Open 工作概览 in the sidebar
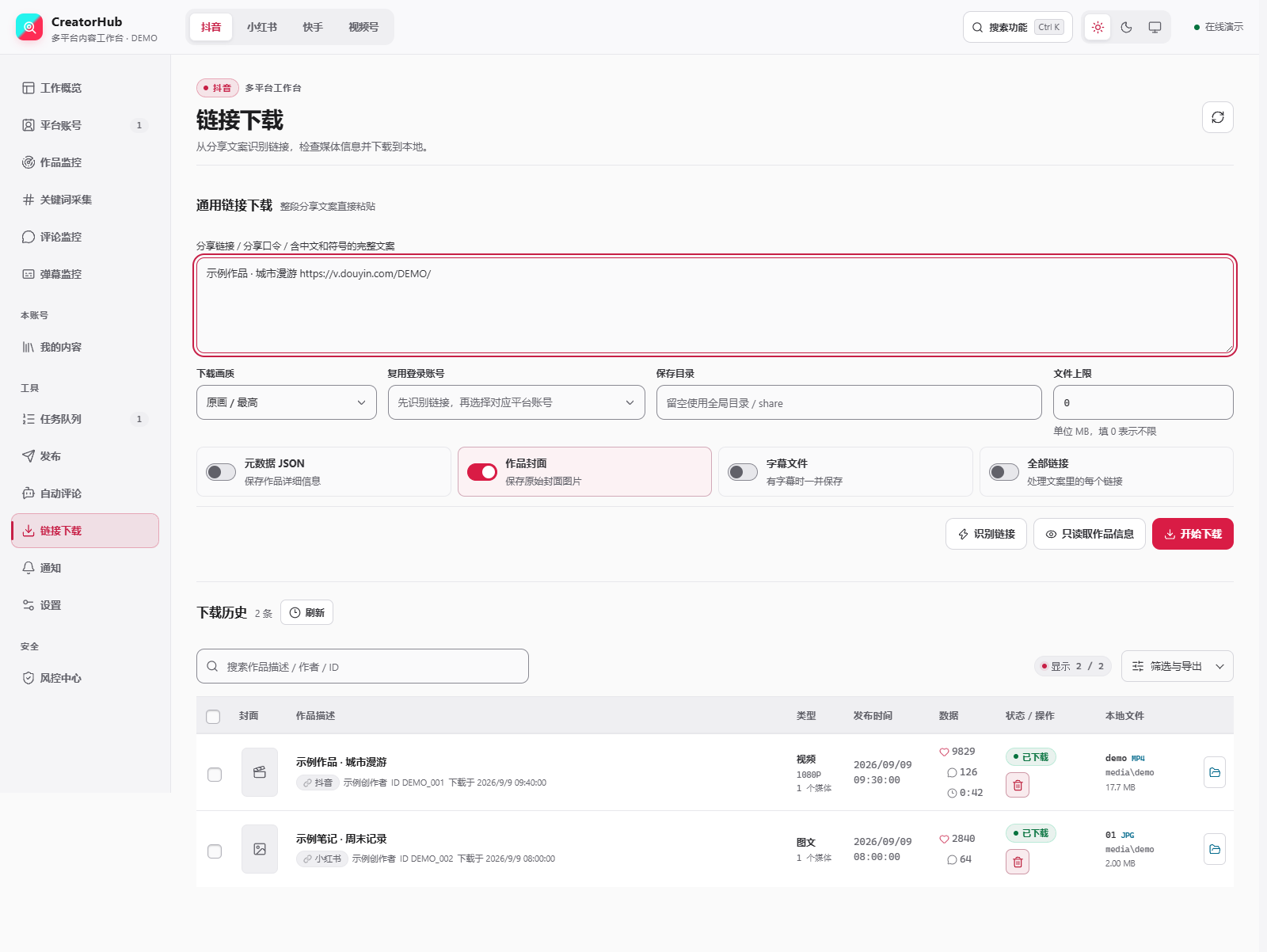Viewport: 1267px width, 952px height. (x=85, y=88)
